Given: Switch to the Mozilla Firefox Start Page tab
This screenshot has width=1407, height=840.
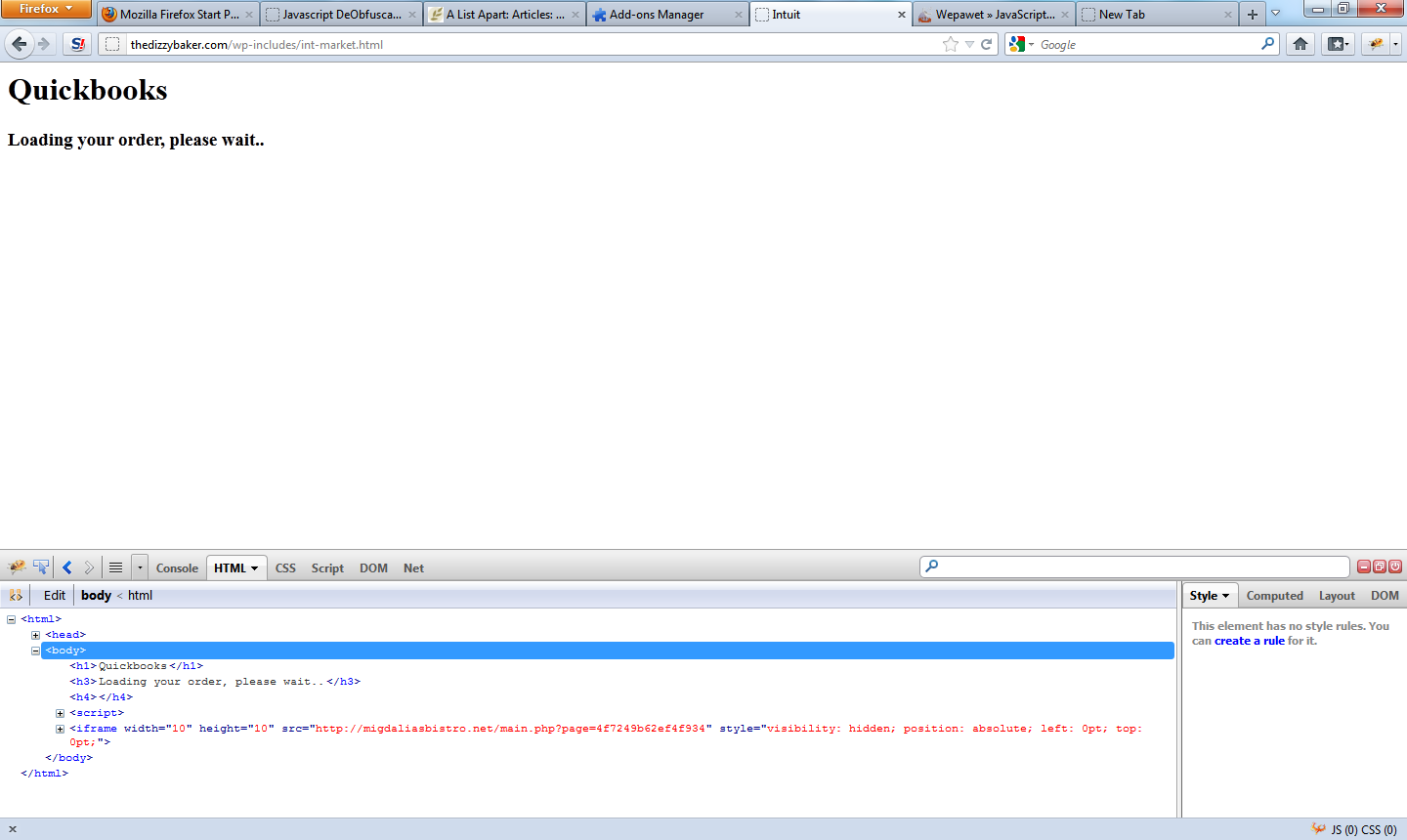Looking at the screenshot, I should tap(178, 15).
